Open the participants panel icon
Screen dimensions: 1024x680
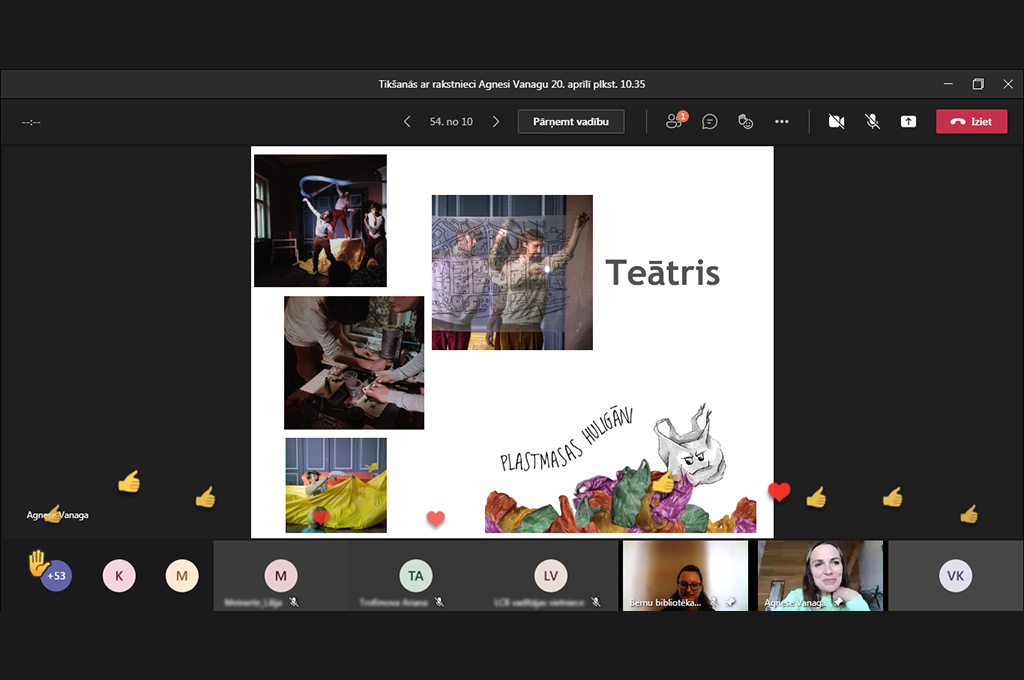(x=675, y=121)
